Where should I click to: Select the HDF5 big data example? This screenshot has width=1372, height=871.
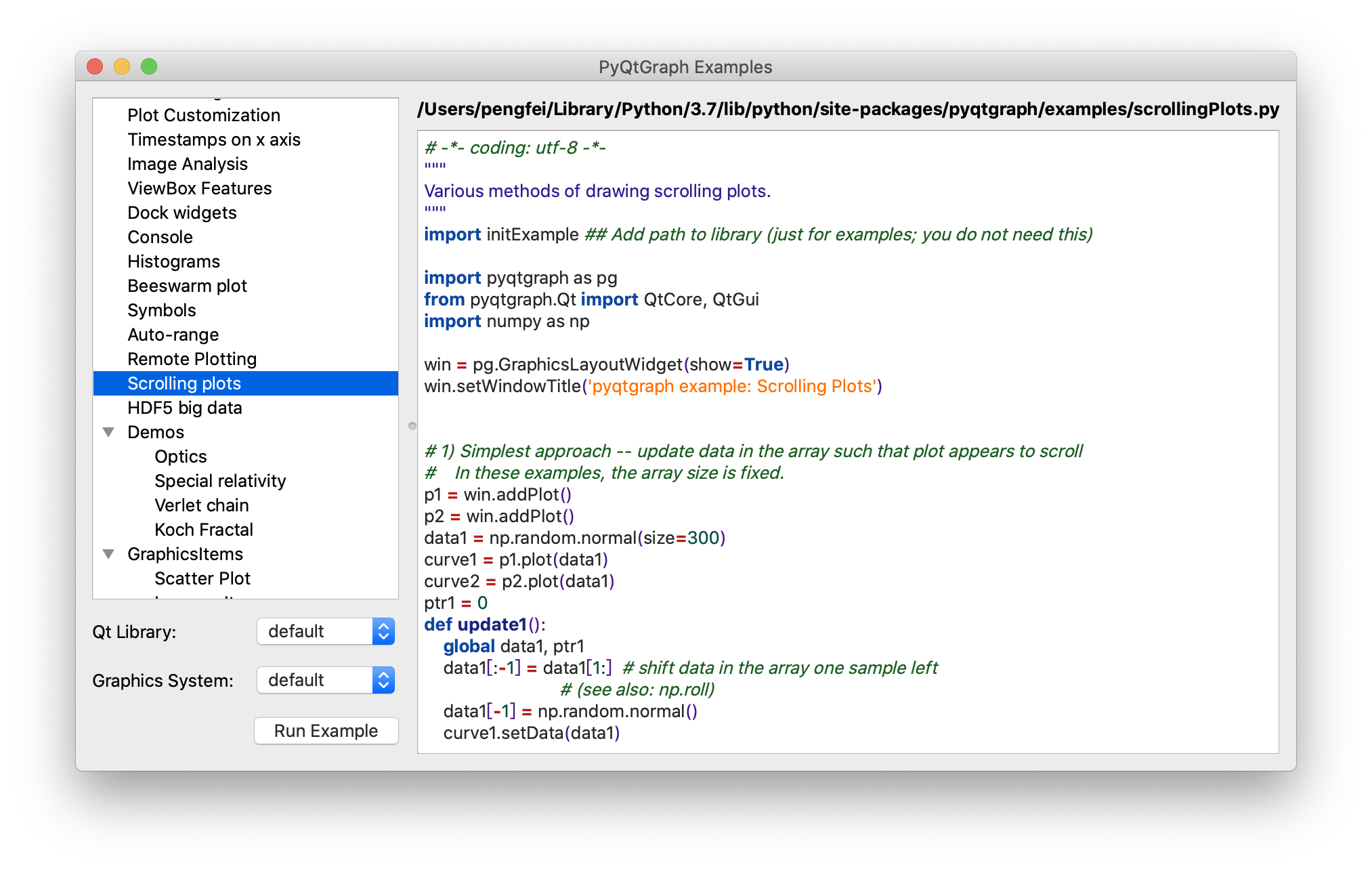pyautogui.click(x=184, y=408)
